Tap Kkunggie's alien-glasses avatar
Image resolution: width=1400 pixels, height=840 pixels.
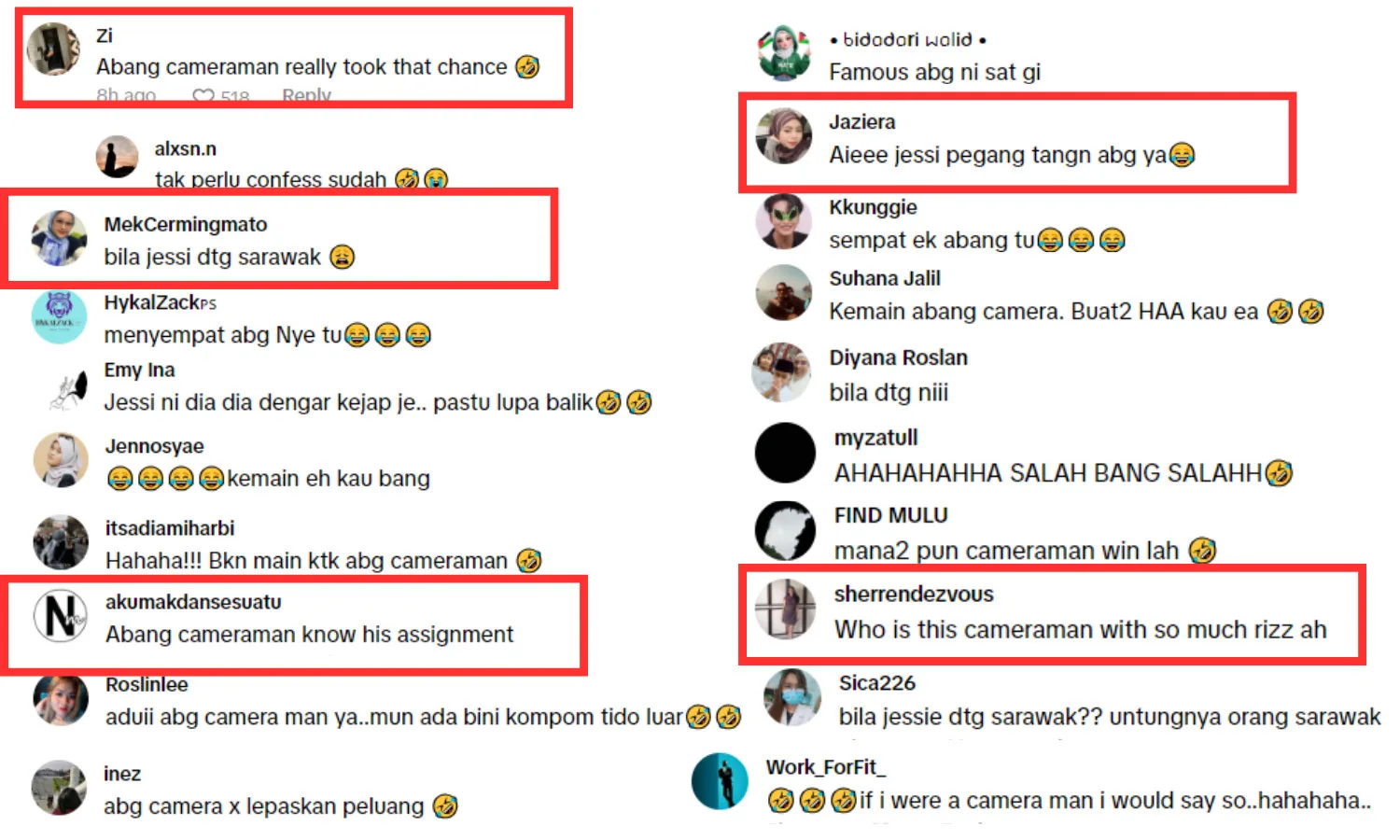[x=783, y=222]
